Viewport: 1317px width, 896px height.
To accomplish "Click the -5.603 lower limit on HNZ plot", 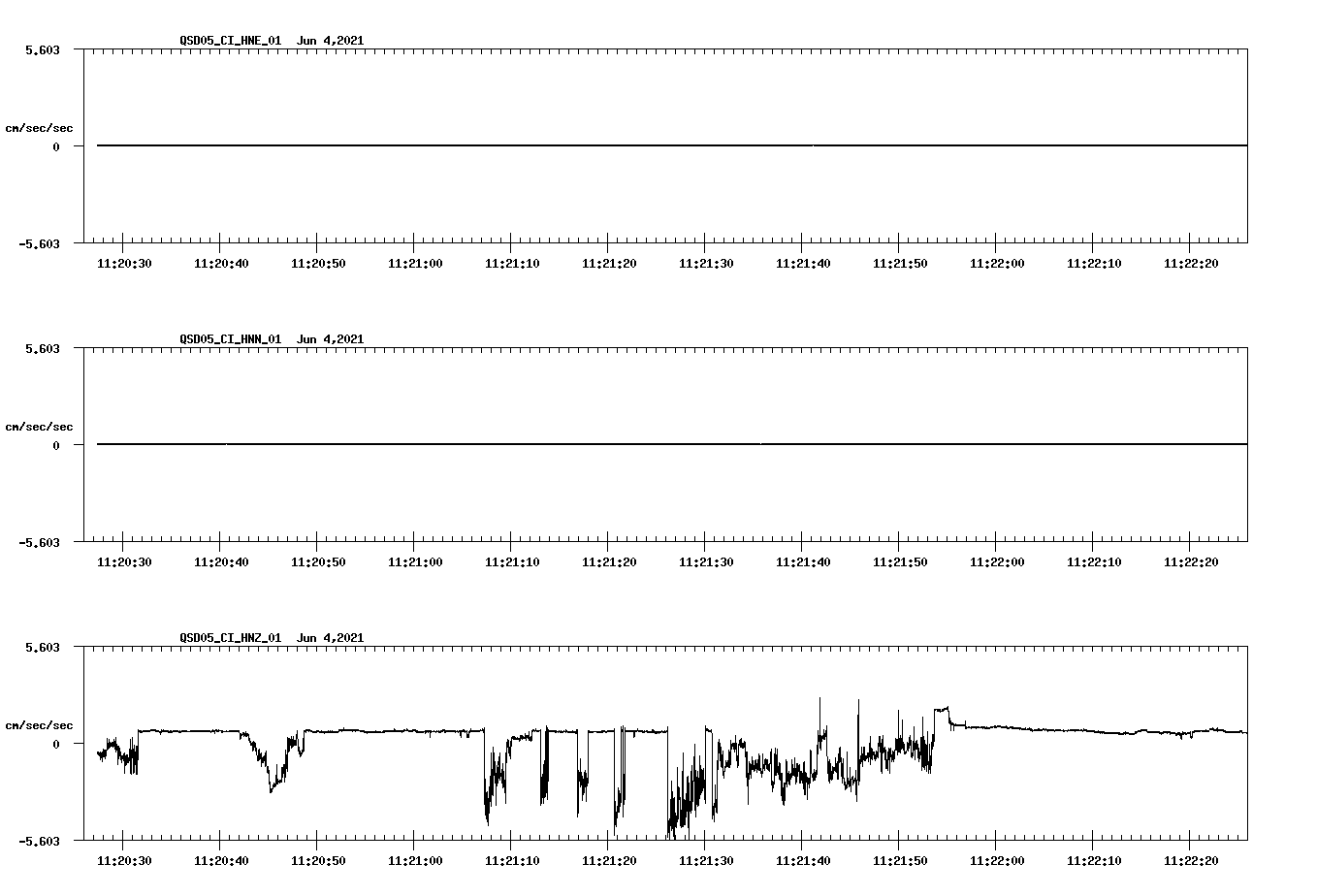I will pos(40,841).
